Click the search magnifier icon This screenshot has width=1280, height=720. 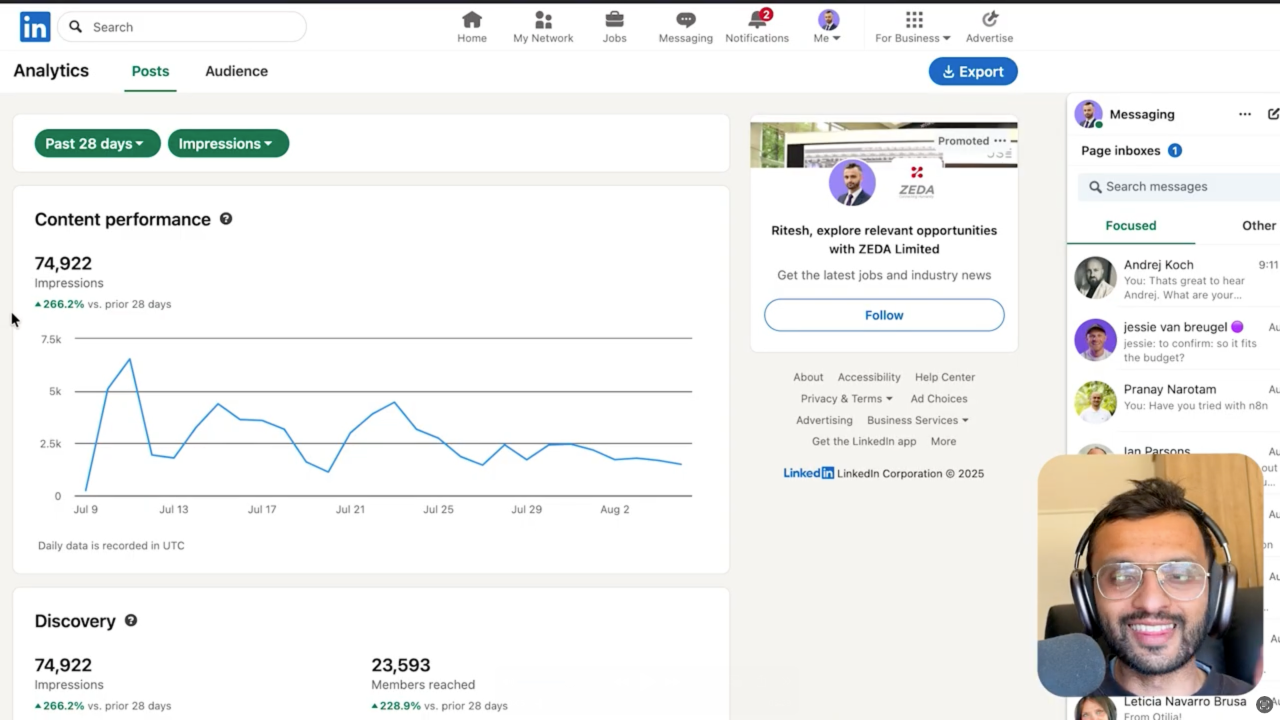[75, 27]
